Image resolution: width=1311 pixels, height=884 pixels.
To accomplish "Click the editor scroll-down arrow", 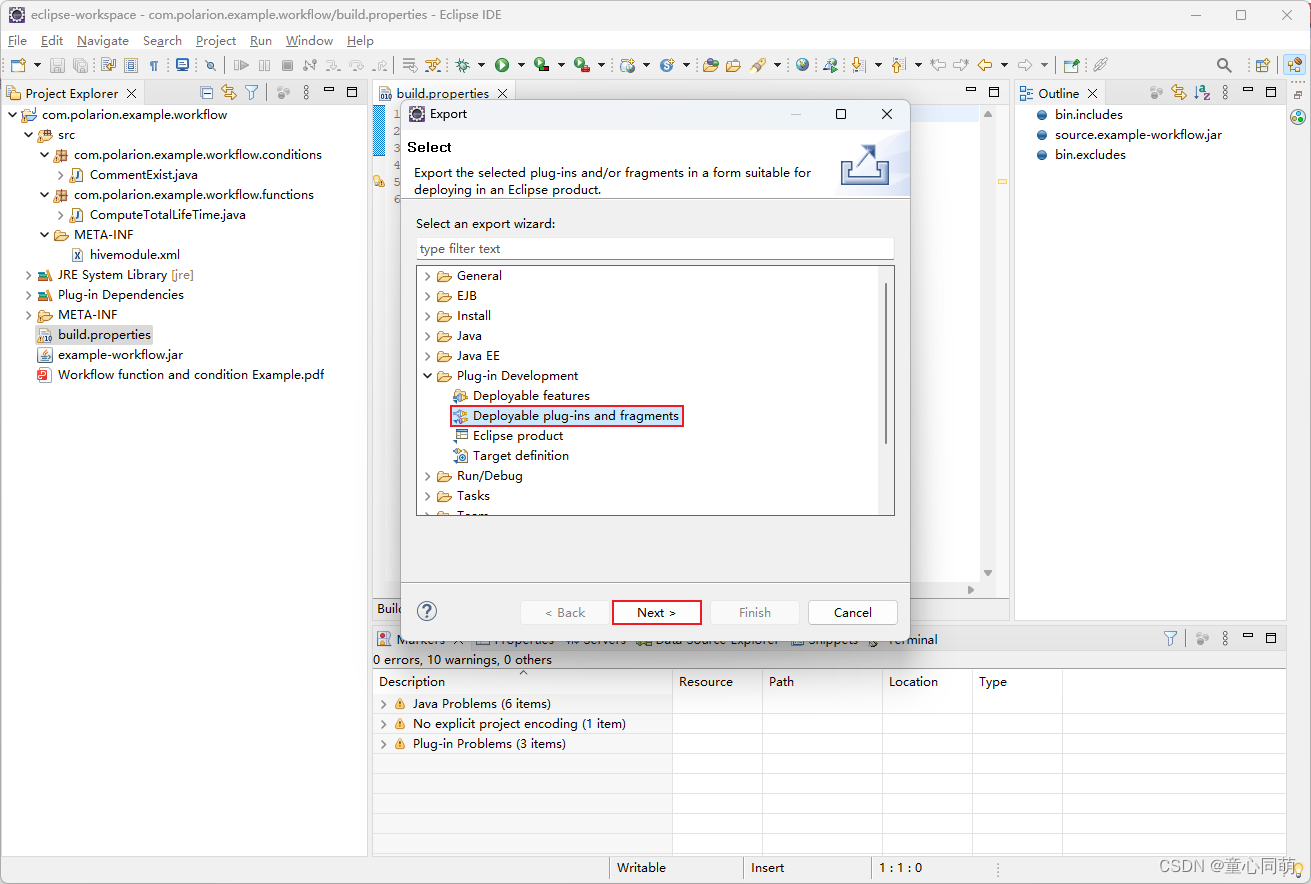I will pos(988,573).
